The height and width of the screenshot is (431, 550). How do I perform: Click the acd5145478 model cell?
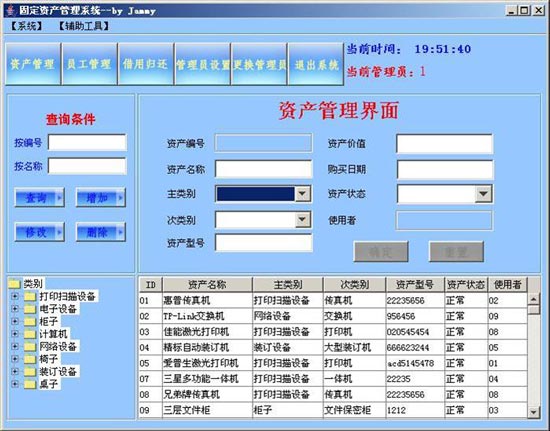pos(415,363)
